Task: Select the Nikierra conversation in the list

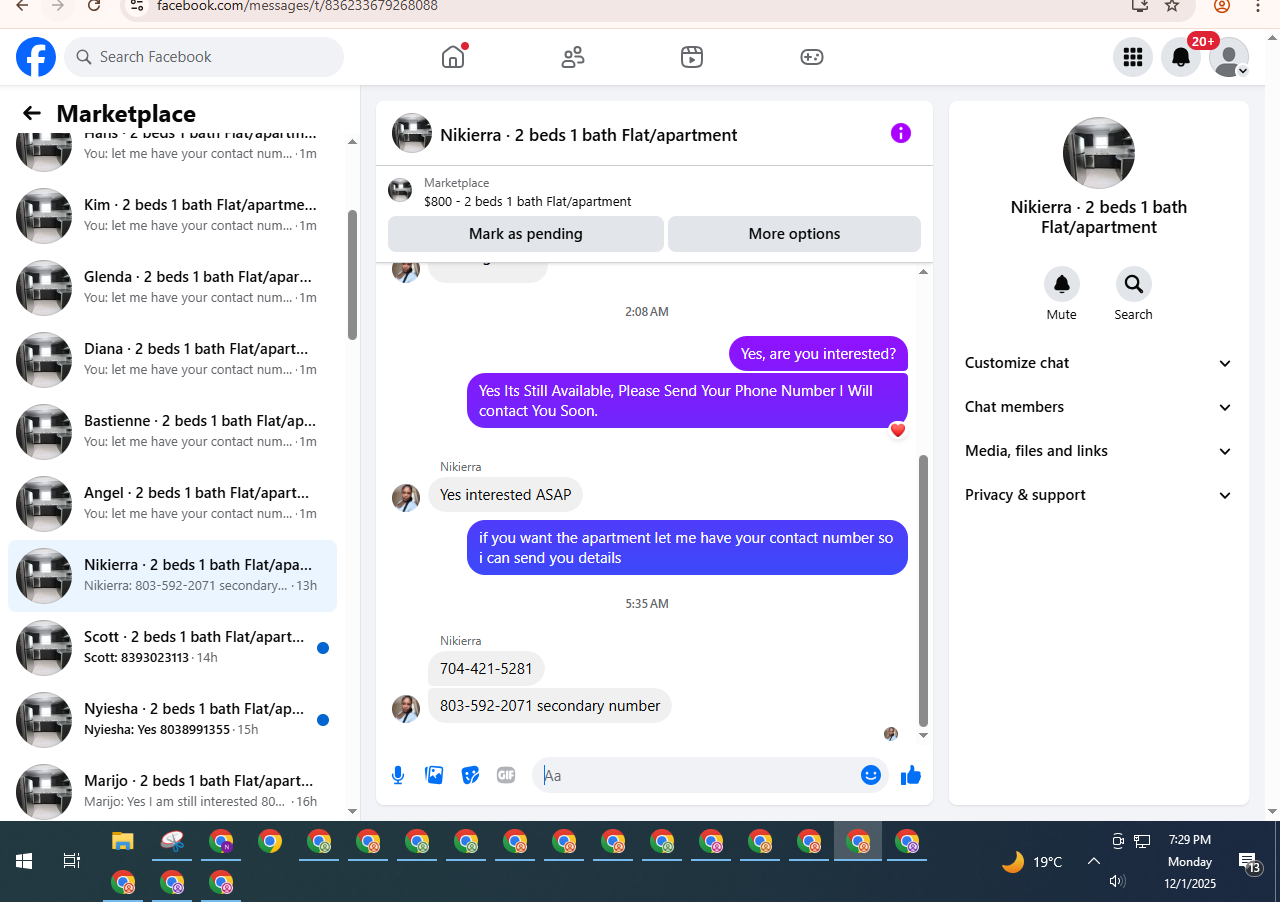Action: 172,576
